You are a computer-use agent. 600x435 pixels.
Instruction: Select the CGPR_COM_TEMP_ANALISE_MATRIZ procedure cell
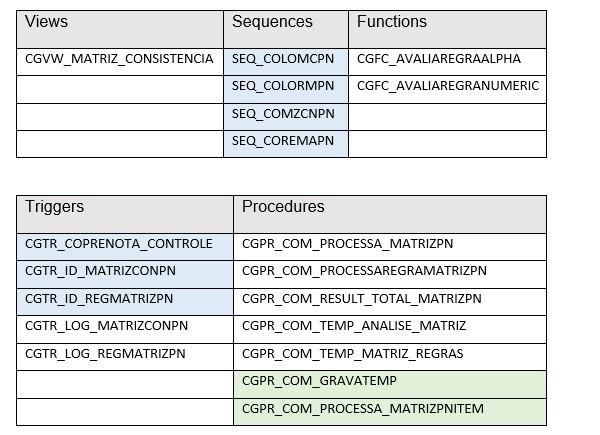click(x=354, y=326)
